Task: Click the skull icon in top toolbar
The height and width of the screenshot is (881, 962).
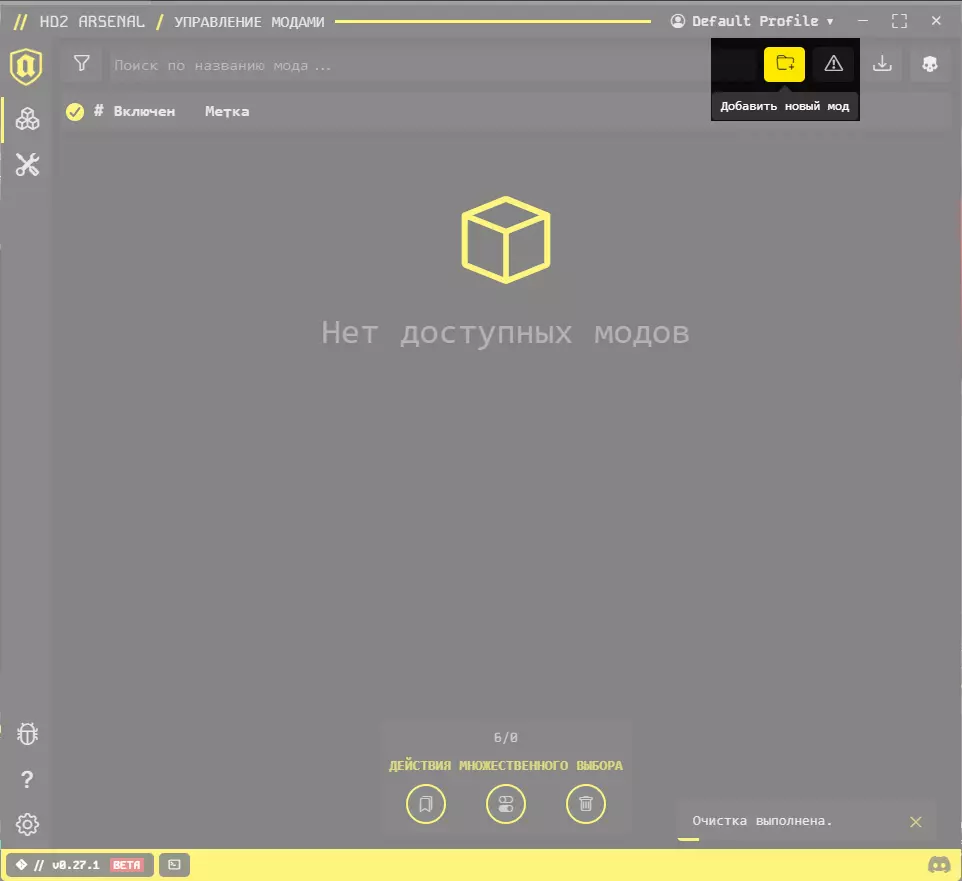Action: (x=930, y=64)
